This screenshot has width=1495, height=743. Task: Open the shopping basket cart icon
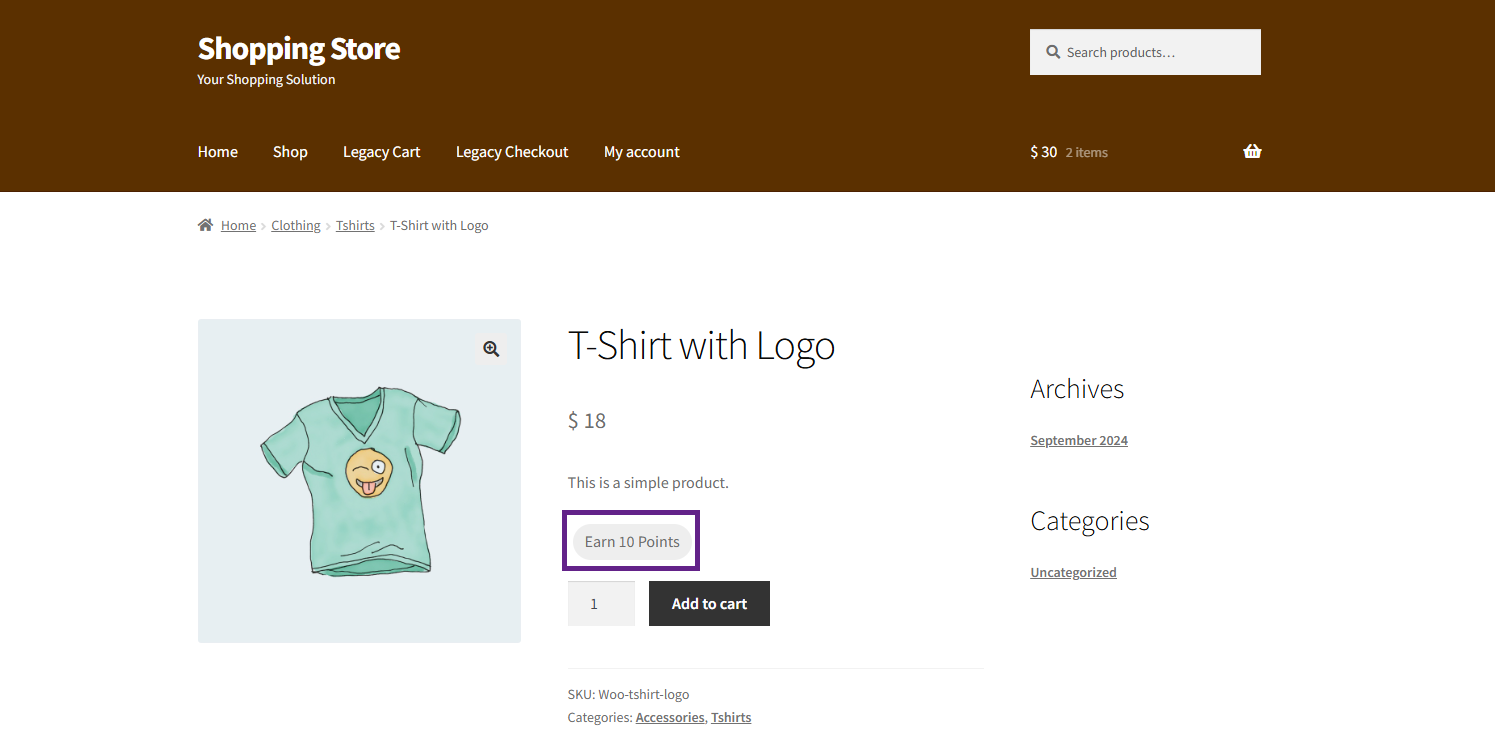pyautogui.click(x=1251, y=152)
